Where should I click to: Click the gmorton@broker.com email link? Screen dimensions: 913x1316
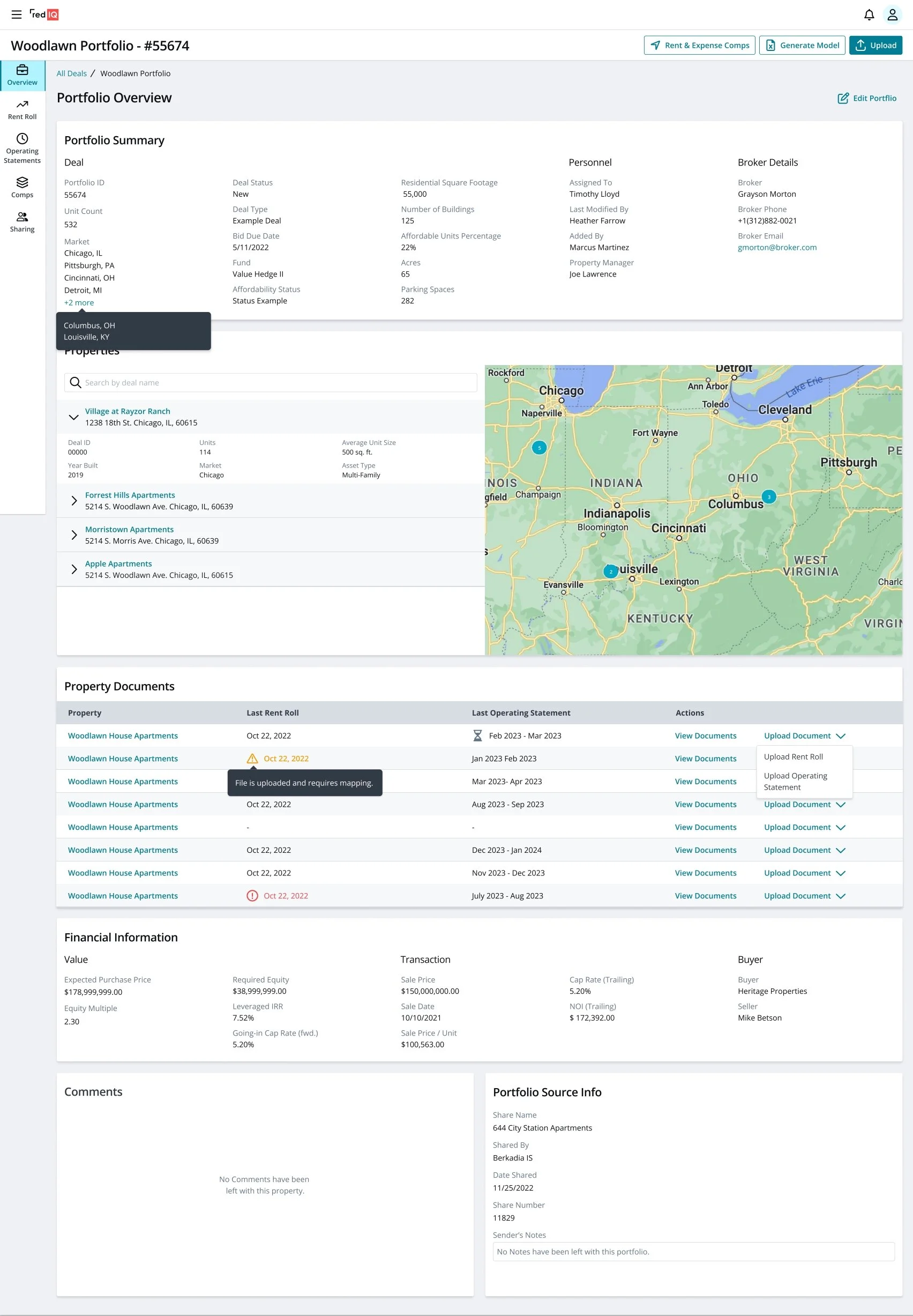777,247
